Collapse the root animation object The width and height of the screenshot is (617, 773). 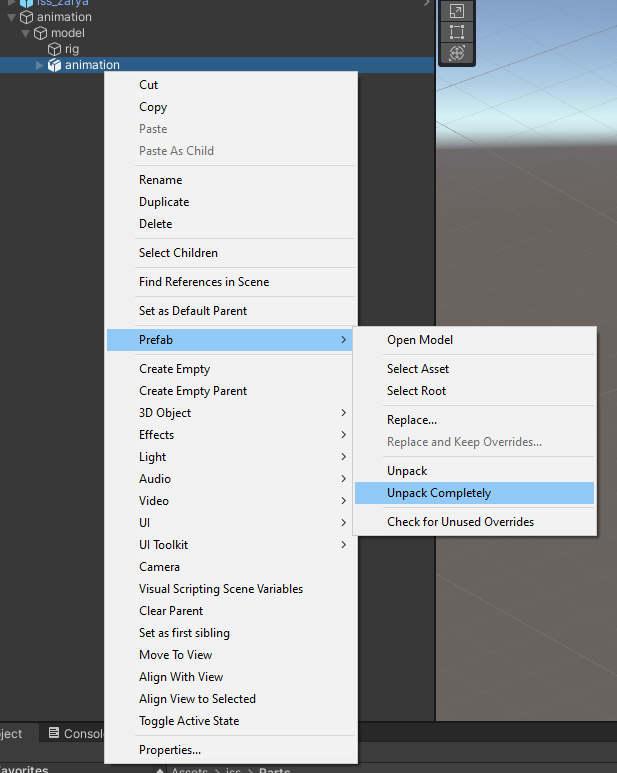(12, 17)
